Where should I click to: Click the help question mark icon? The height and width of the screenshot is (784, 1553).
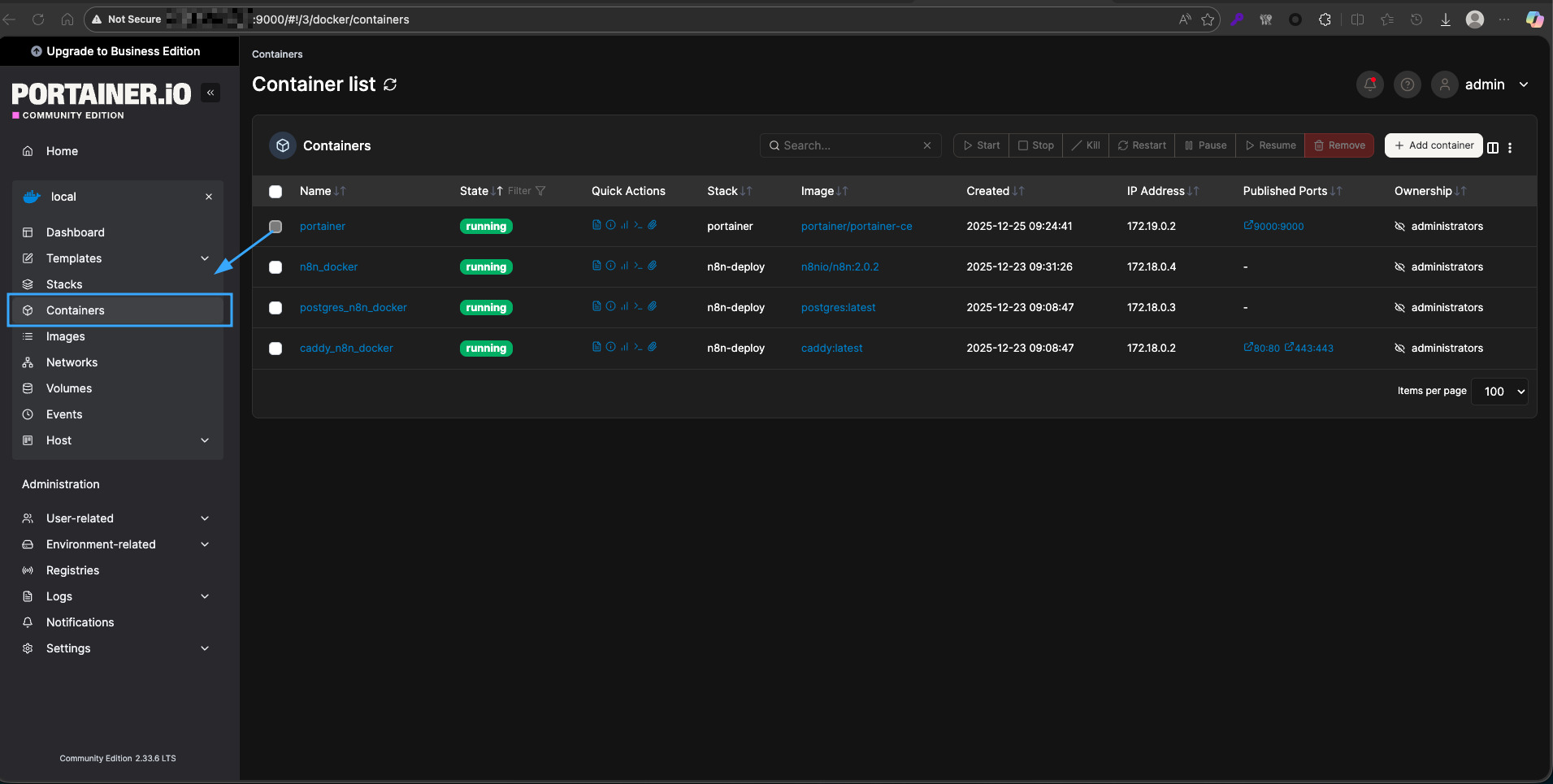point(1408,84)
